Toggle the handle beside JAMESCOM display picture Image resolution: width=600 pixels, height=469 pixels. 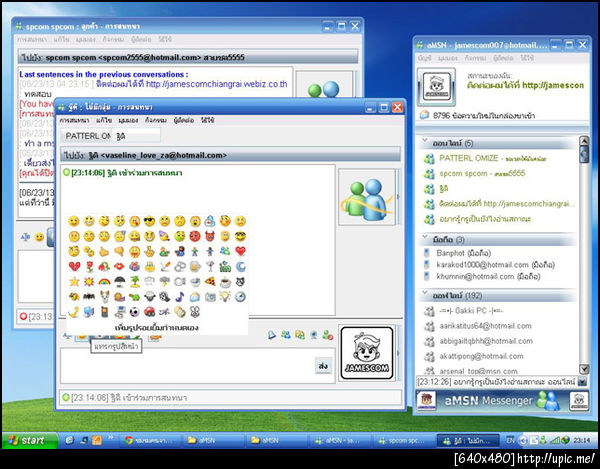398,353
